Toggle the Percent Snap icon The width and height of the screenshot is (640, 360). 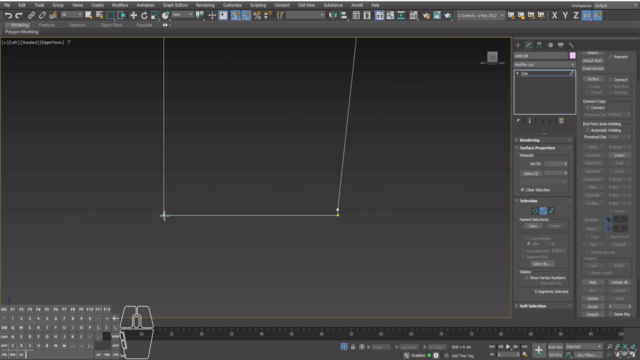(x=257, y=16)
